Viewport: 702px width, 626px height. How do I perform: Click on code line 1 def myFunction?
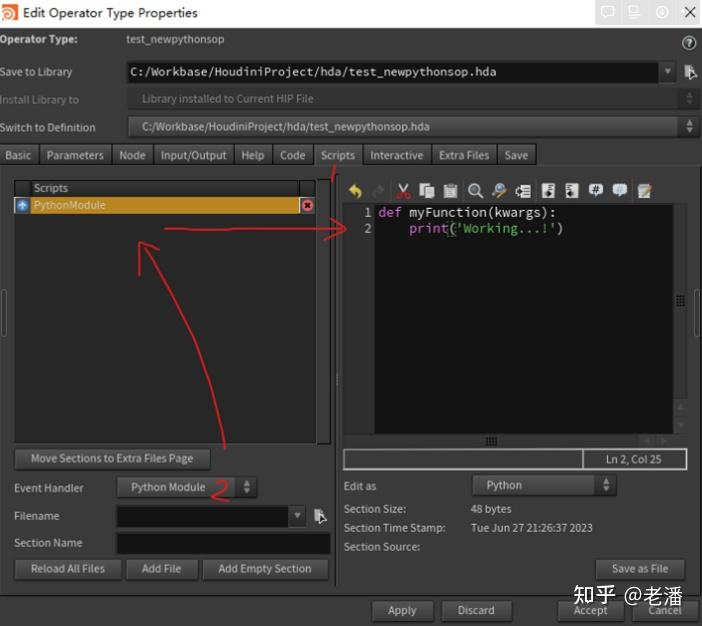467,212
